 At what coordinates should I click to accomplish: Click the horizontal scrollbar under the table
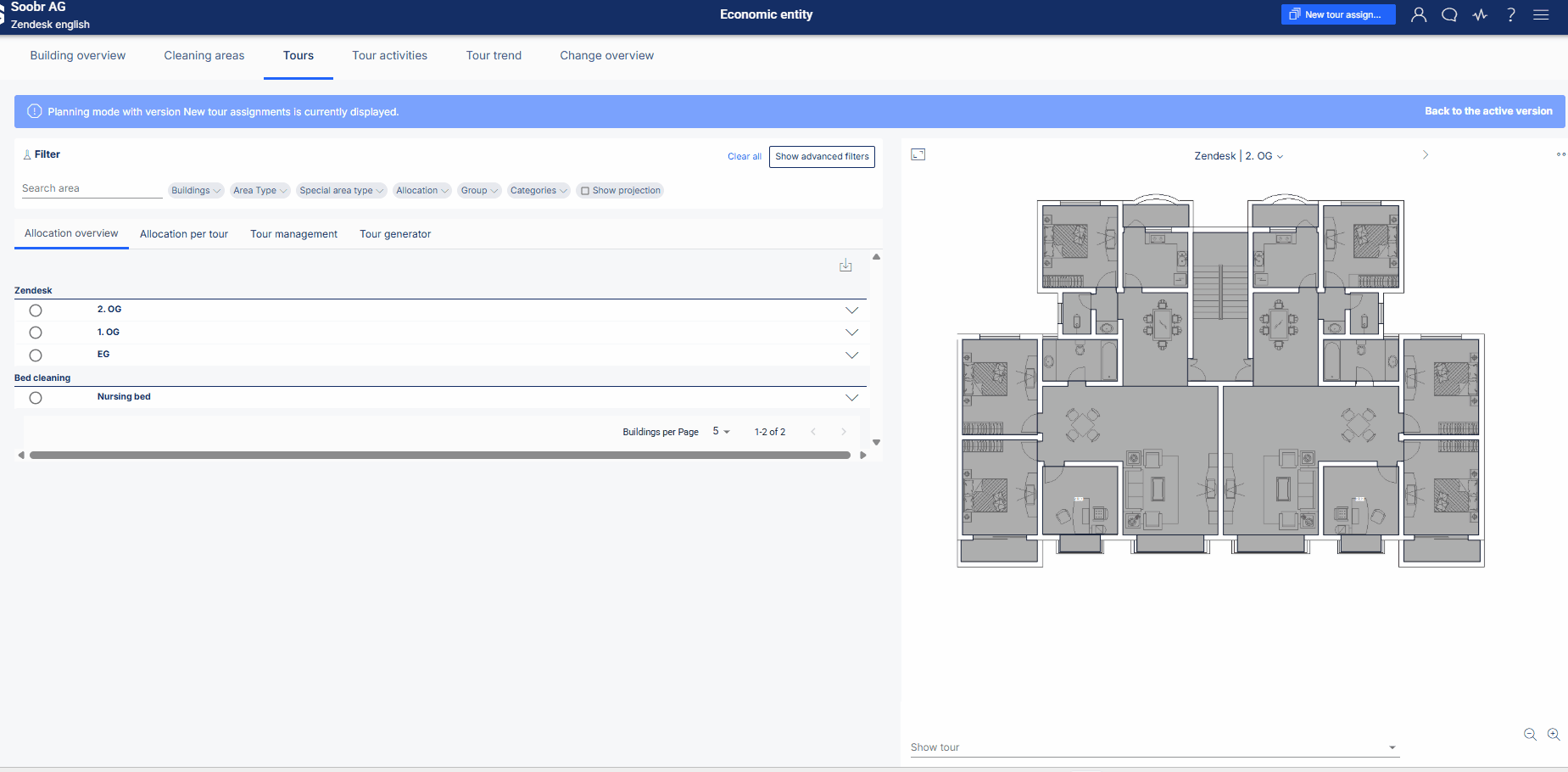pos(440,456)
